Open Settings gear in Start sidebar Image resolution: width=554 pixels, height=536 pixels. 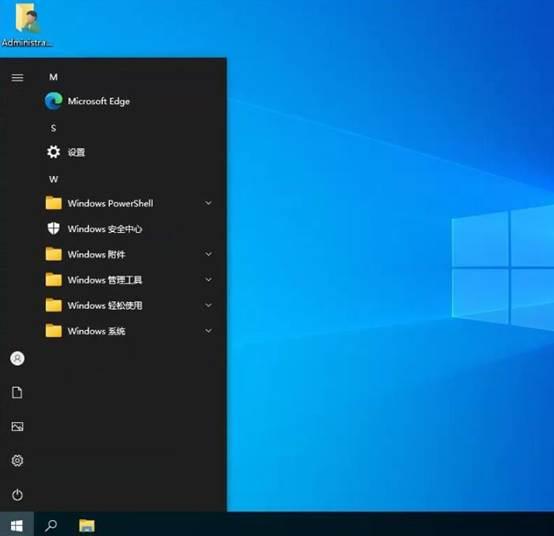(x=17, y=460)
